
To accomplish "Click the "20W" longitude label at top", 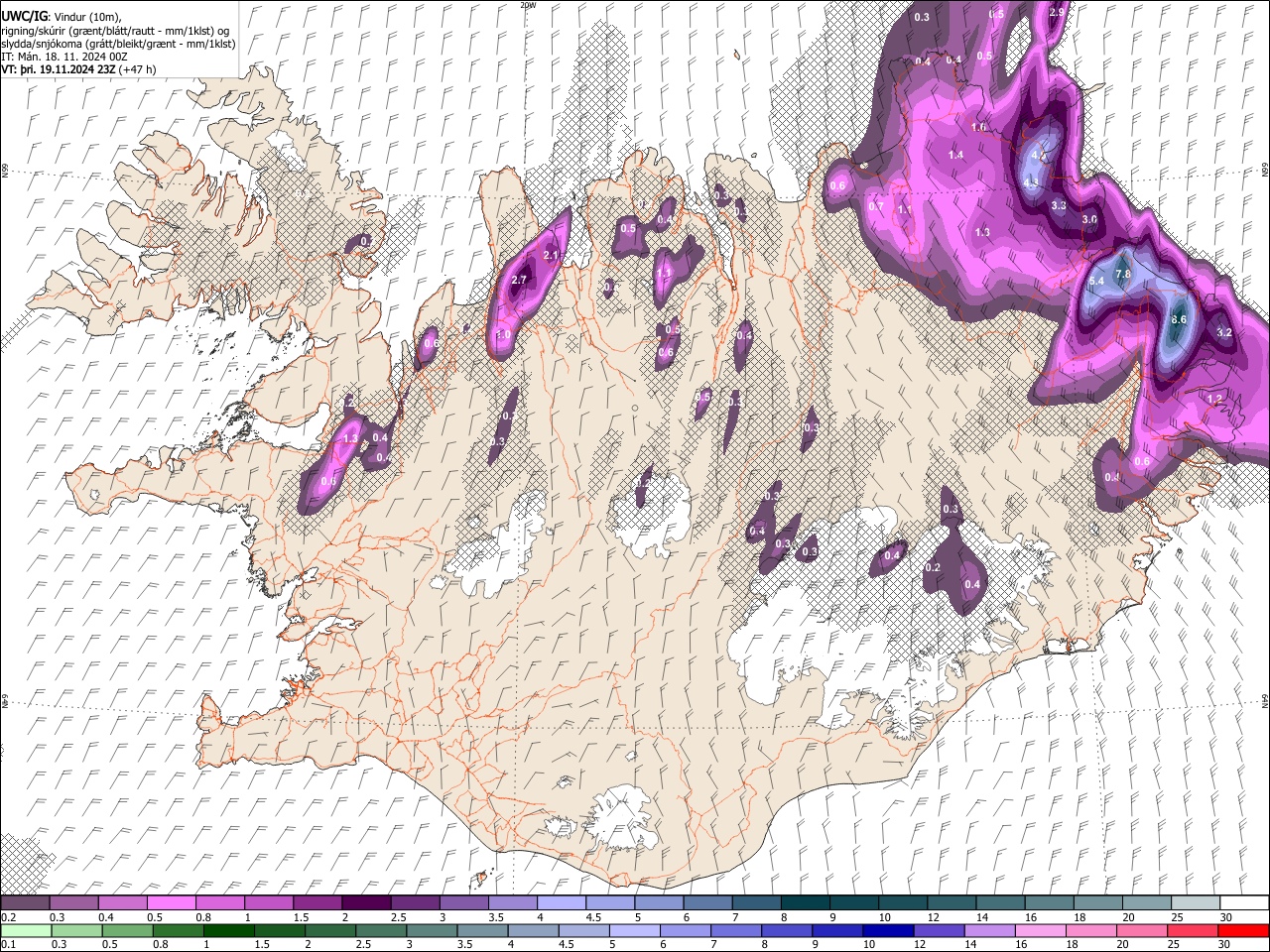I will (528, 5).
